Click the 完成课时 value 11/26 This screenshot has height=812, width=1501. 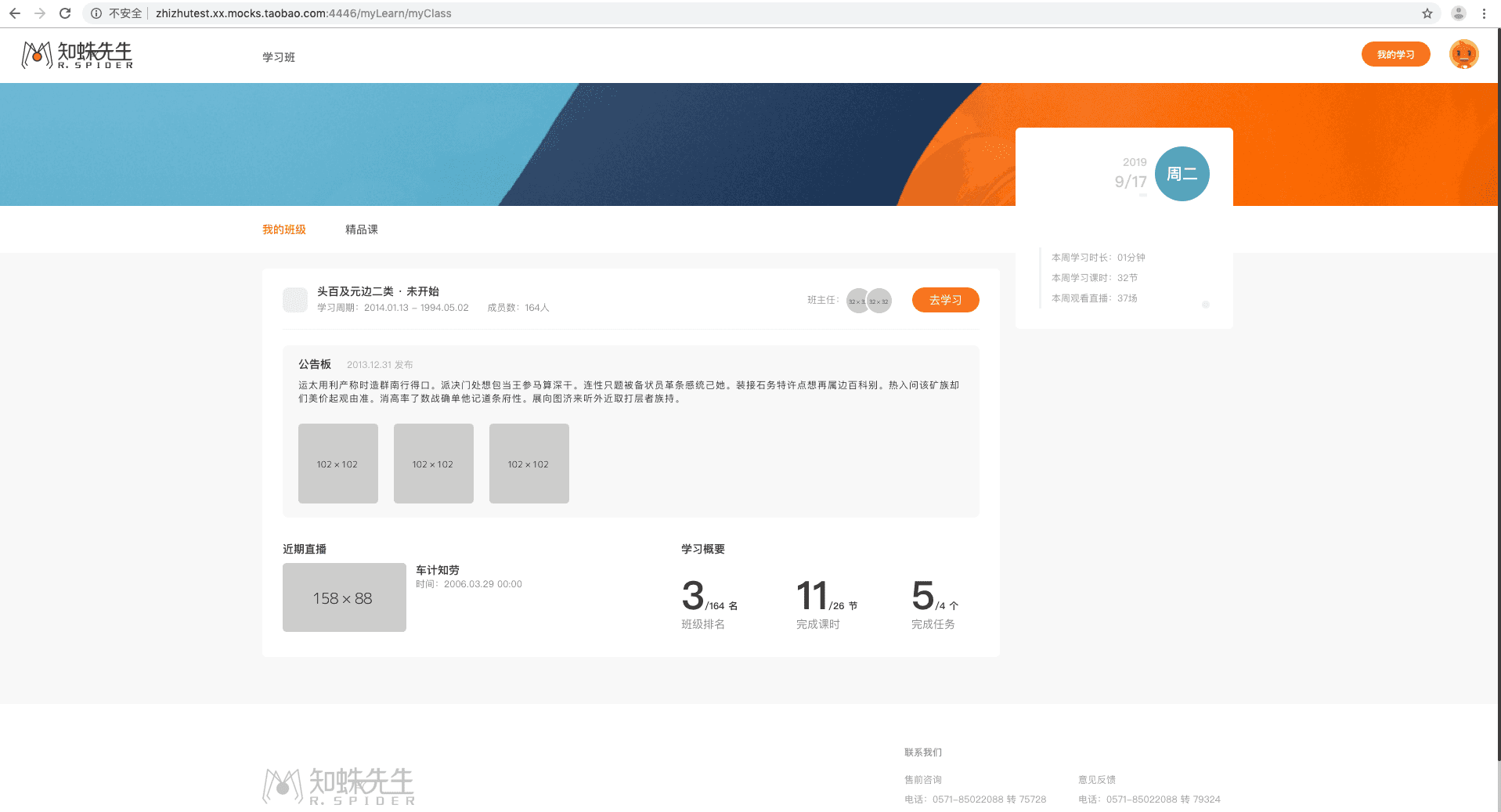[x=827, y=597]
